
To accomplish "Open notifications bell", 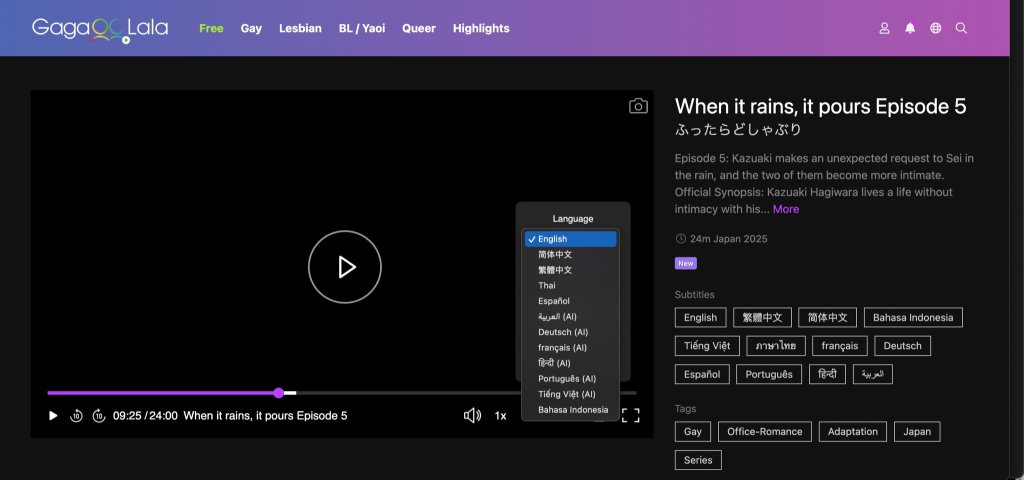I will pos(910,29).
